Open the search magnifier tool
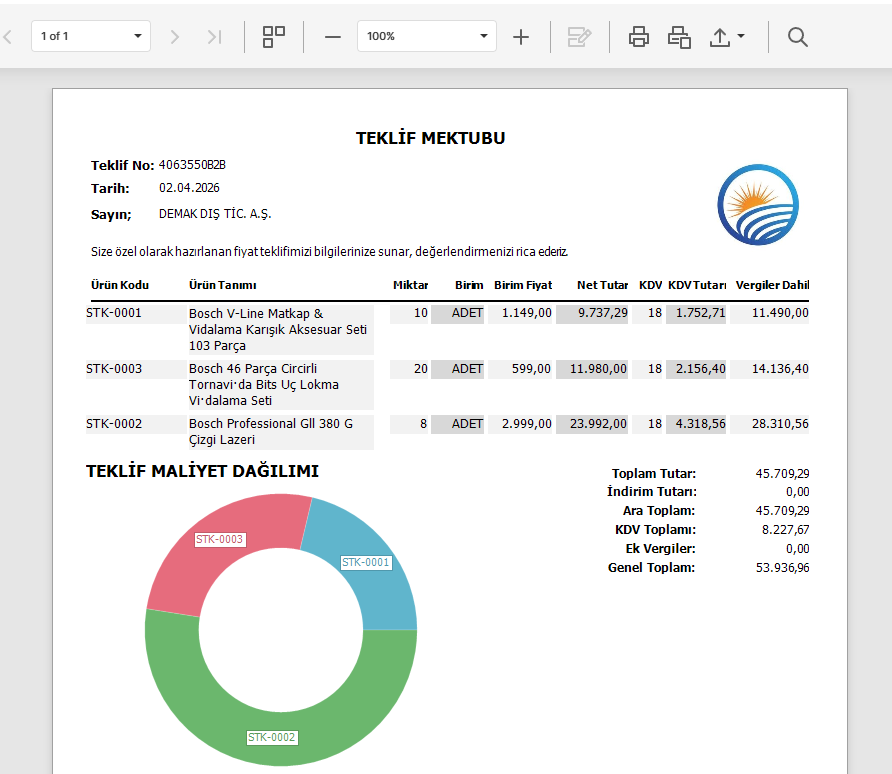 (x=798, y=37)
